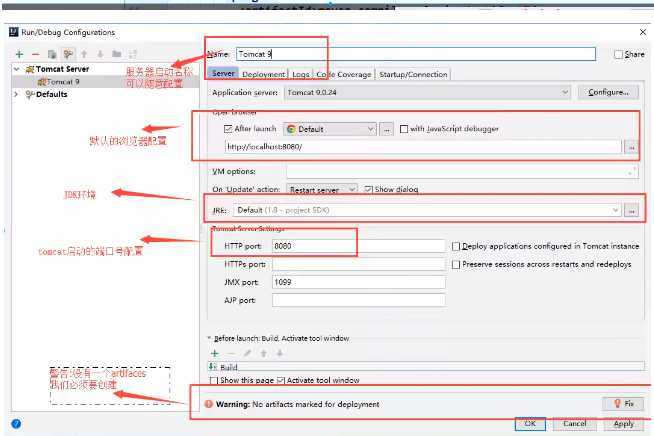654x436 pixels.
Task: Create new folder in configurations toolbar
Action: tap(117, 54)
